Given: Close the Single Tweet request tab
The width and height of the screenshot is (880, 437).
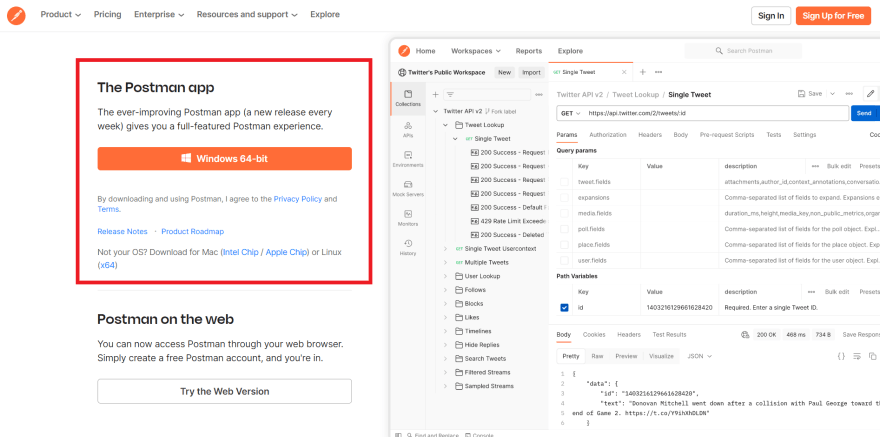Looking at the screenshot, I should click(x=624, y=72).
